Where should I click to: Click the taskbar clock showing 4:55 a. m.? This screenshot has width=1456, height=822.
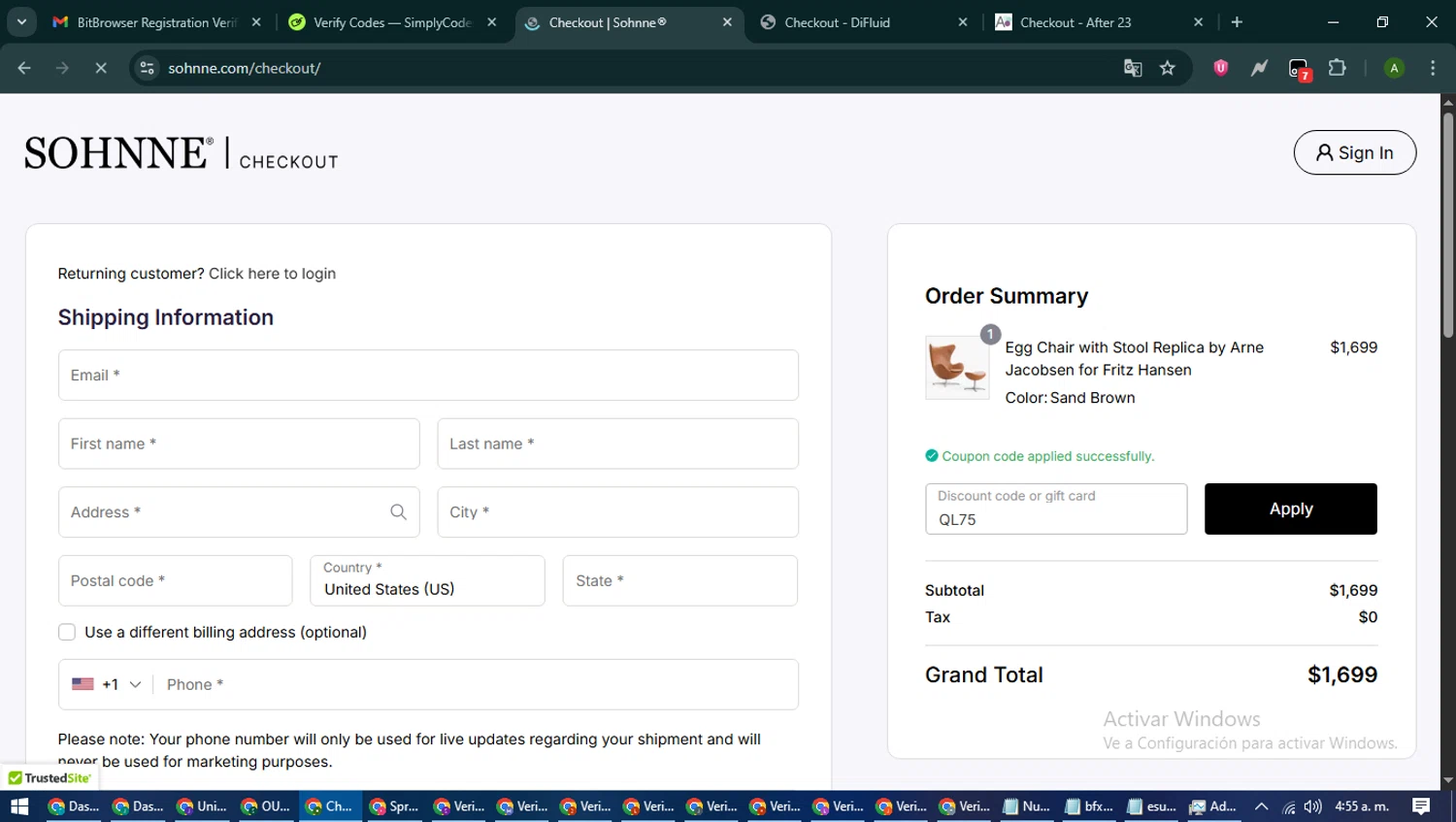pos(1362,806)
